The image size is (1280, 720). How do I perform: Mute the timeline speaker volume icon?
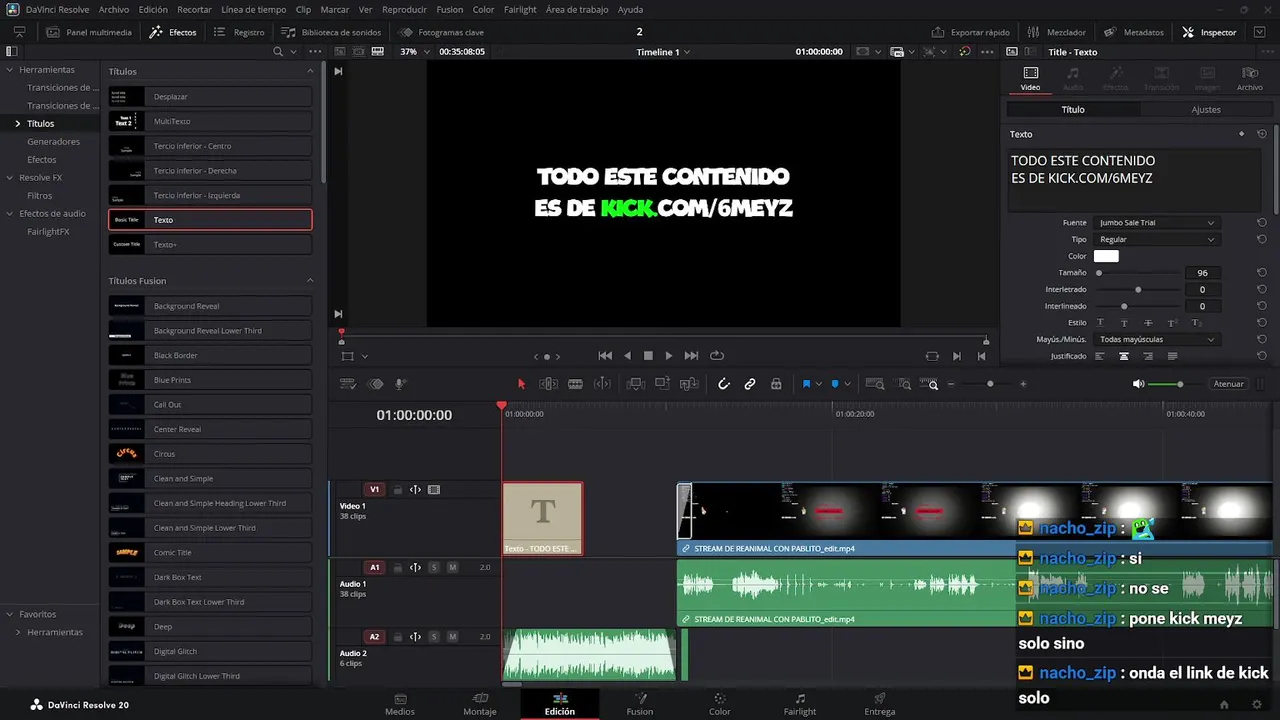1138,384
